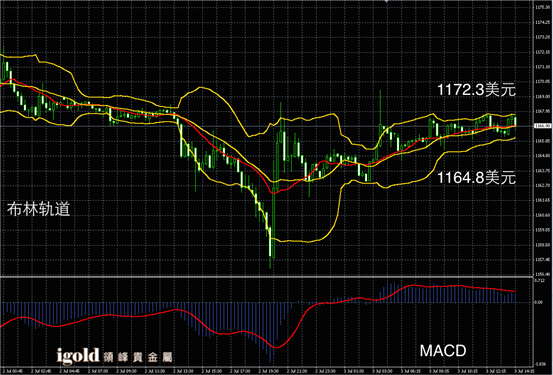Screen dimensions: 553x375
Task: Click the 1172.3美元 resistance label
Action: coord(476,90)
